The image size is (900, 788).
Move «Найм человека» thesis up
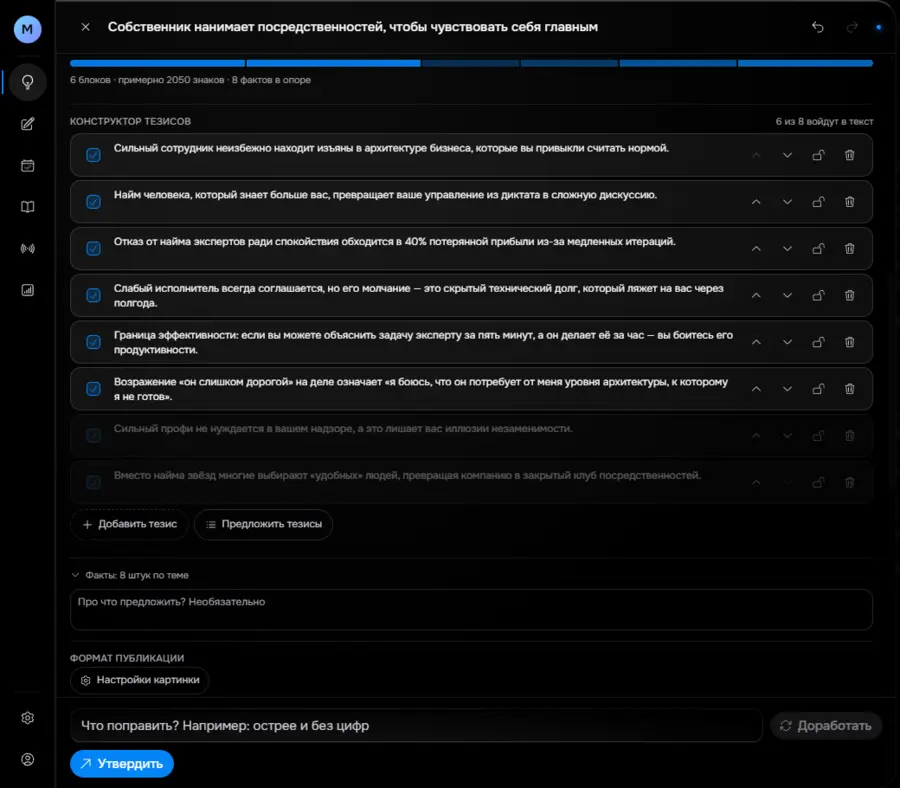coord(757,202)
